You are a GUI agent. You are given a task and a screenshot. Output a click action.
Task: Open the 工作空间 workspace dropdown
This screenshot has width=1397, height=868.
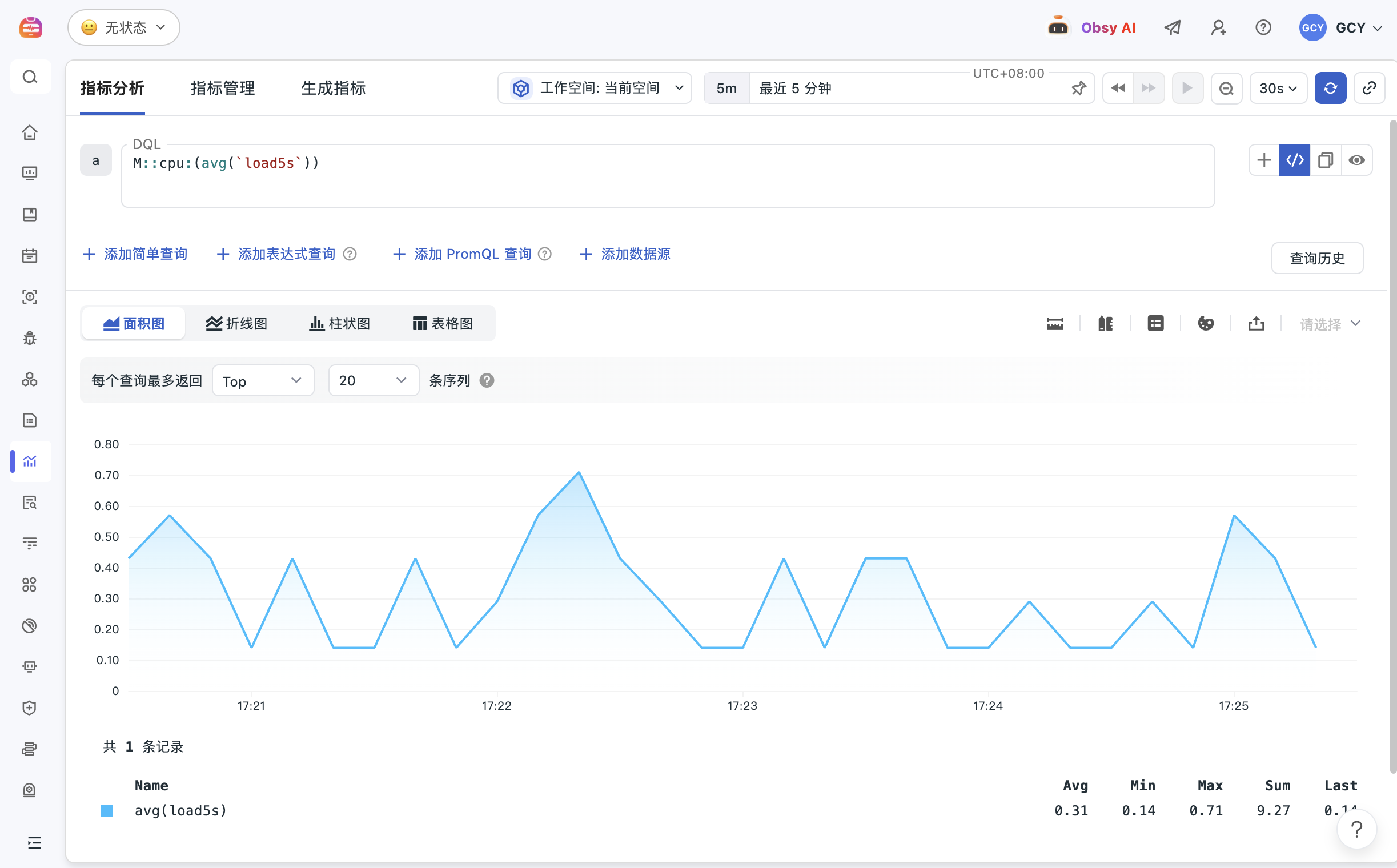pyautogui.click(x=595, y=88)
